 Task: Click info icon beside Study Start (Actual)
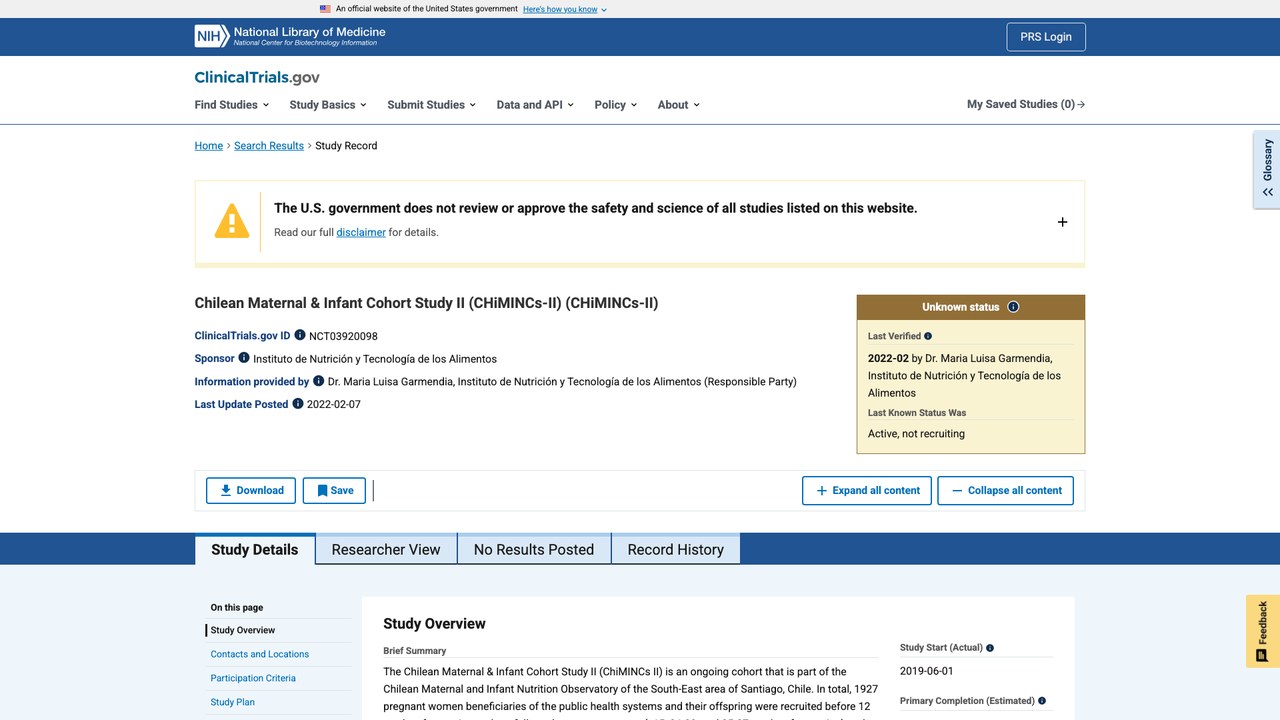coord(990,648)
